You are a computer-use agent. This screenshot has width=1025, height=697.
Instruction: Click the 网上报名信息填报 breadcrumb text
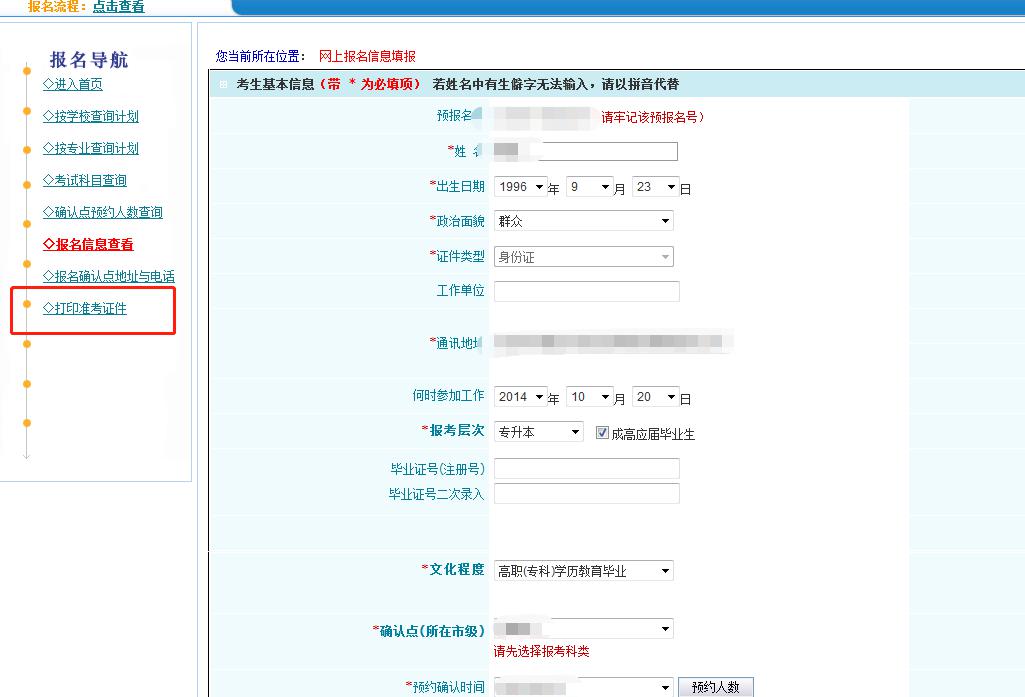pyautogui.click(x=367, y=56)
